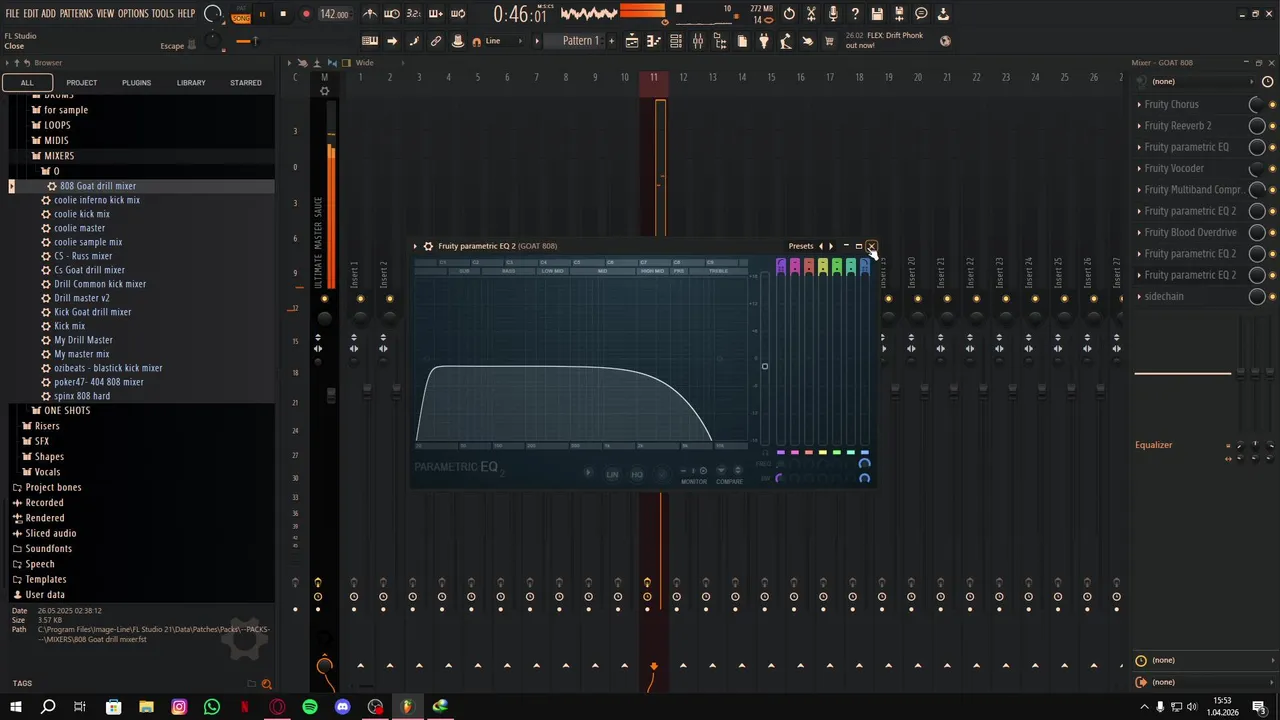The image size is (1280, 720).
Task: Toggle PAT/SONG mode switch
Action: point(241,14)
